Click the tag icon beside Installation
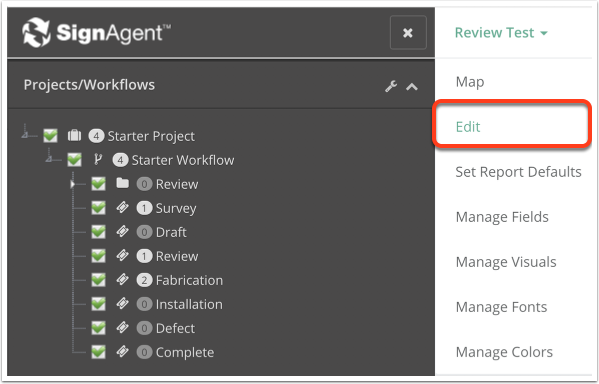599x384 pixels. (122, 304)
